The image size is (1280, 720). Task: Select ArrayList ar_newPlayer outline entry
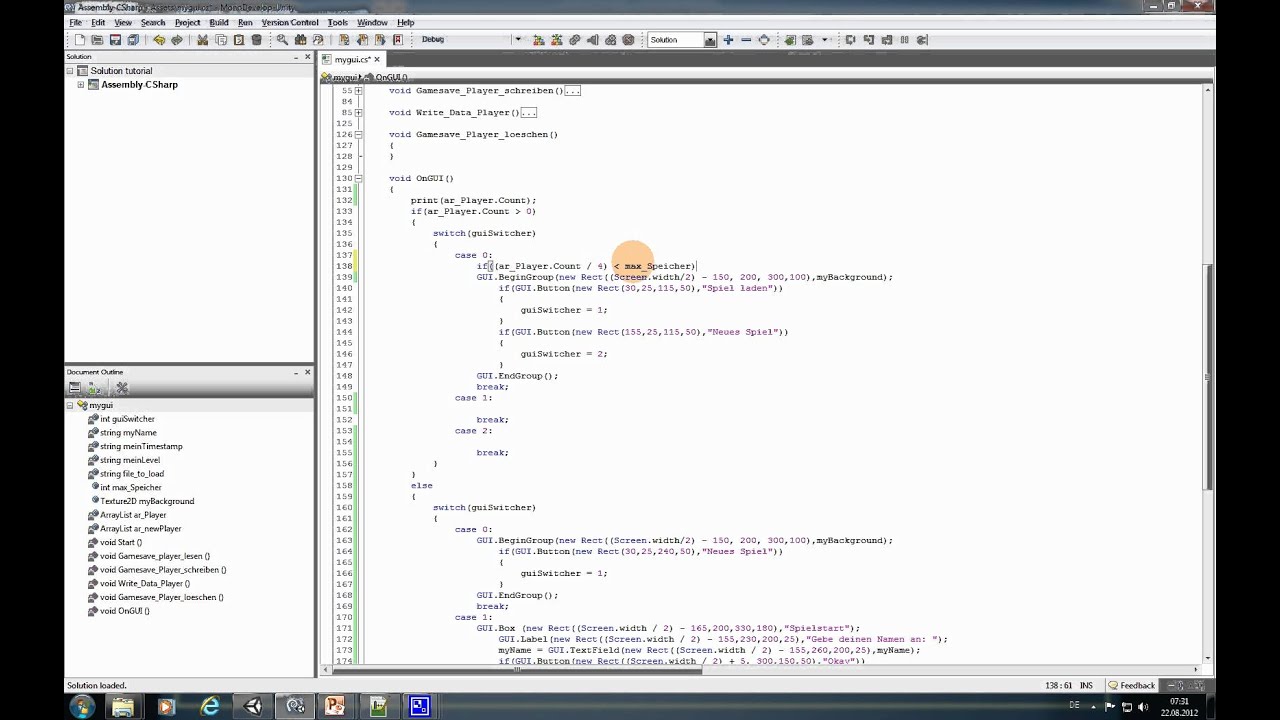coord(140,528)
